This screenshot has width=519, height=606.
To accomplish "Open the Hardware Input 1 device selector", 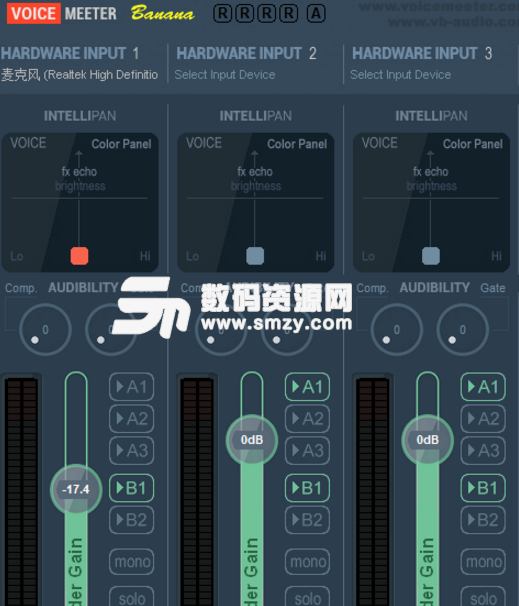I will [x=80, y=75].
